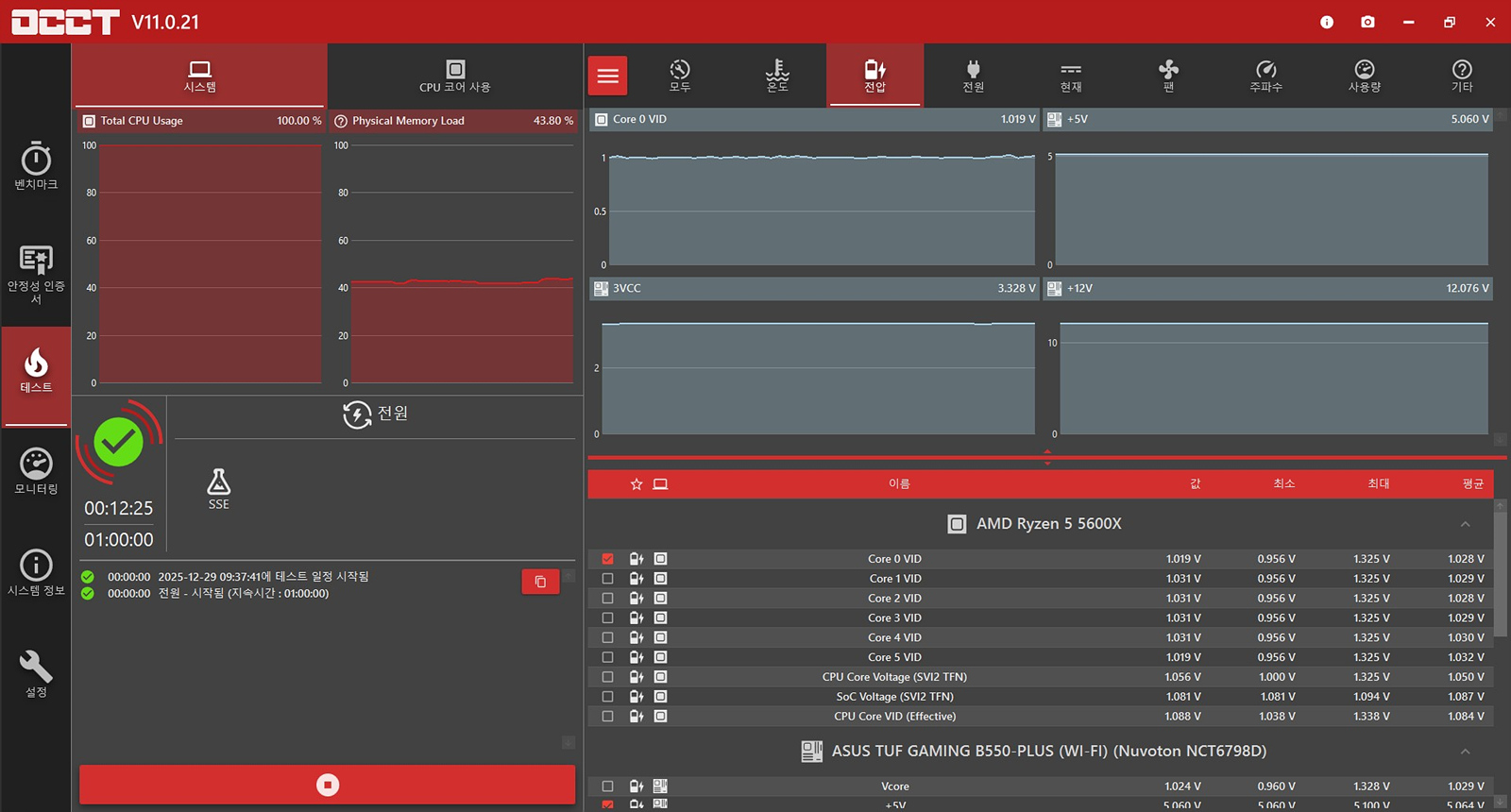
Task: Switch to the Voltage tab
Action: click(875, 76)
